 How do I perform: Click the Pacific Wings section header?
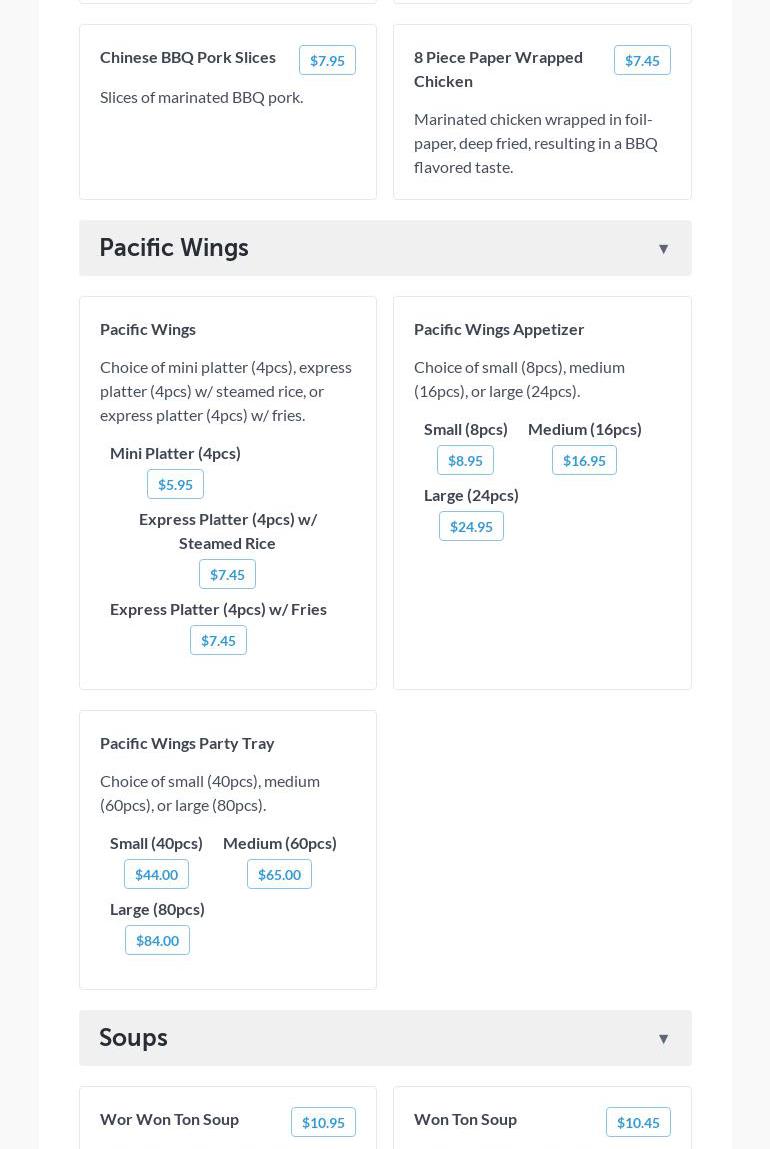(174, 248)
